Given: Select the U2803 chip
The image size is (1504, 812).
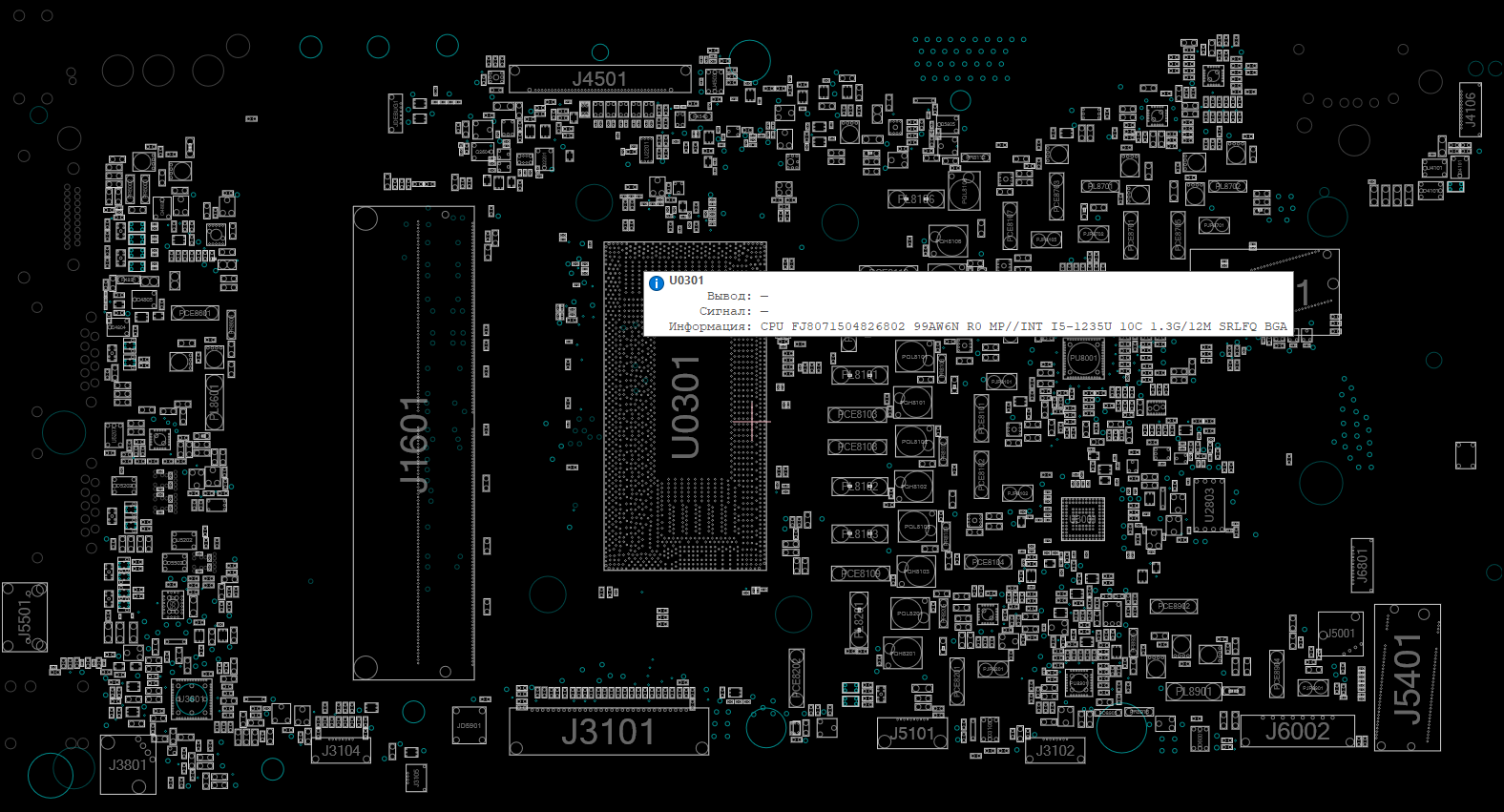Looking at the screenshot, I should pos(1209,506).
